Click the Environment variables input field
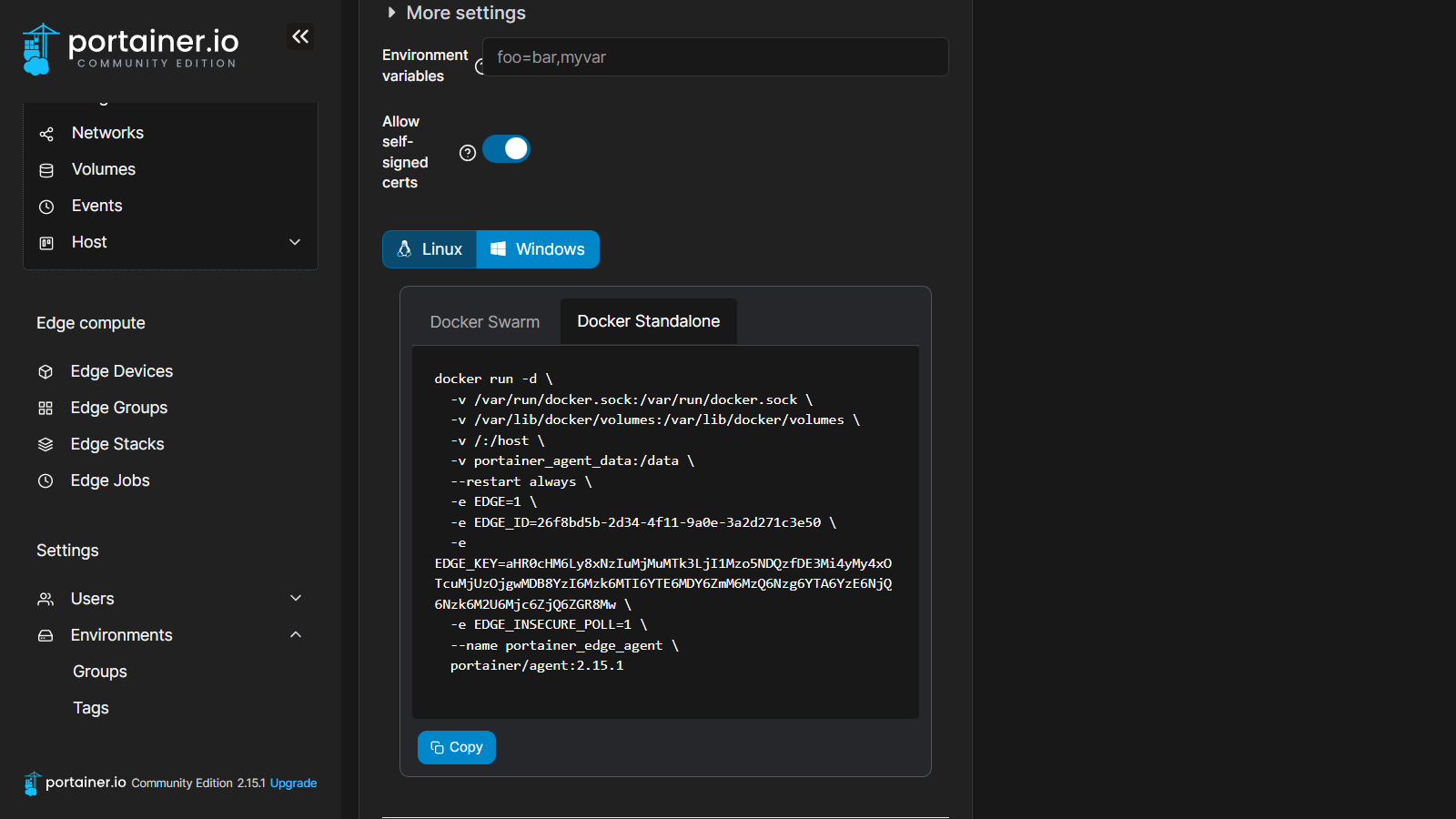This screenshot has height=819, width=1456. pos(715,57)
